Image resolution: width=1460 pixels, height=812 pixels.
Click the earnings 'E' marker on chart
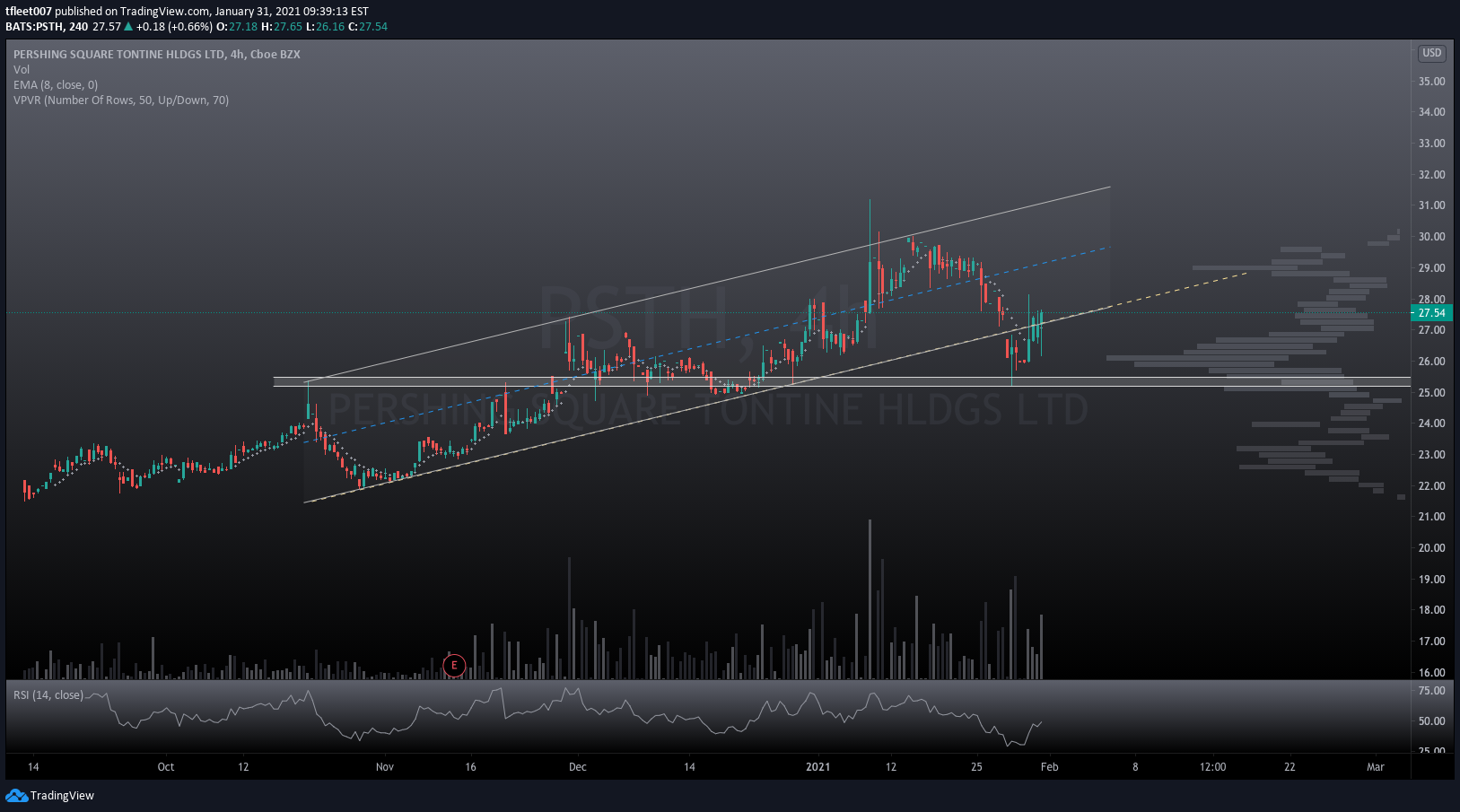454,665
